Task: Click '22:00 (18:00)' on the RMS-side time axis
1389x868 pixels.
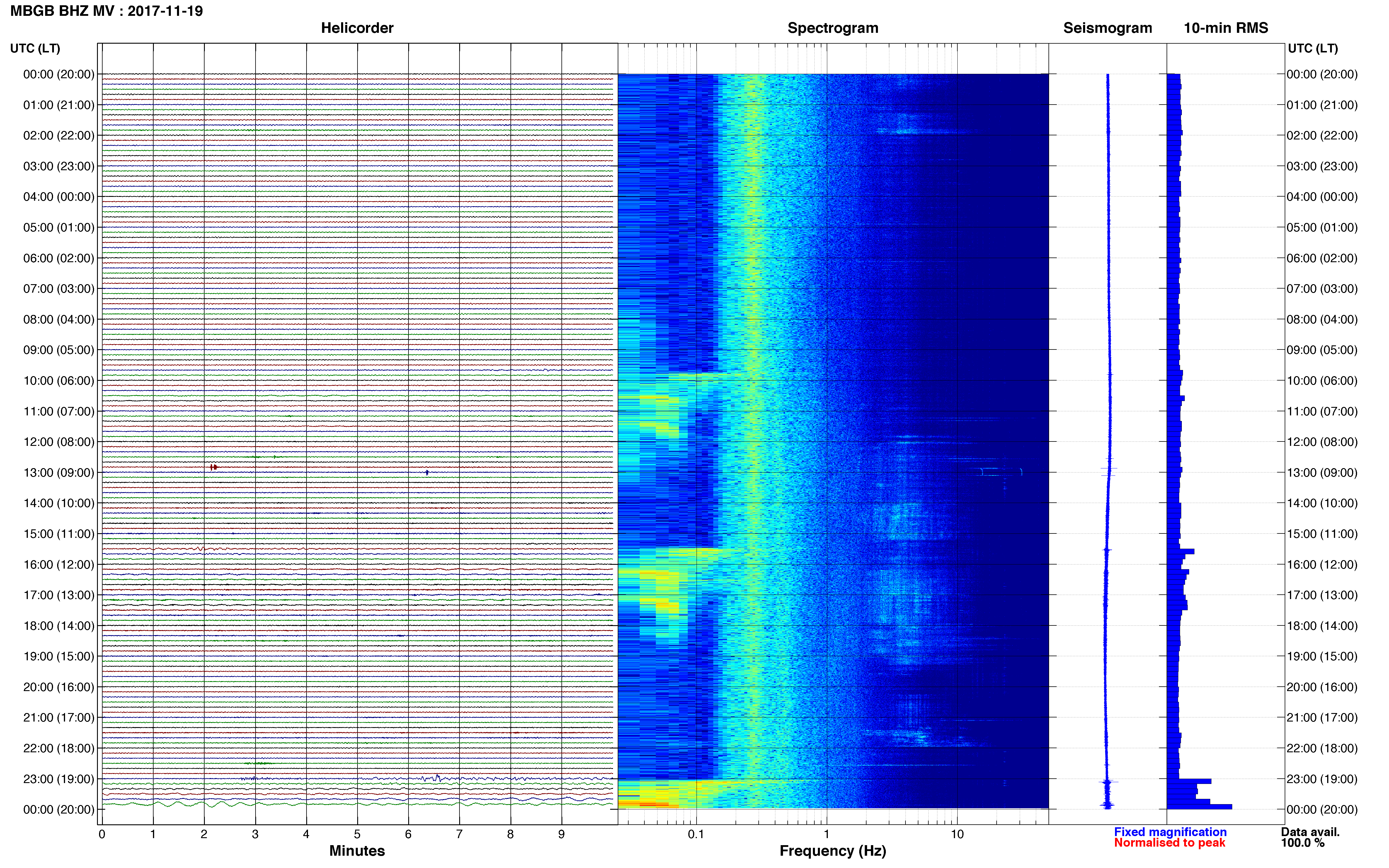Action: coord(1322,748)
